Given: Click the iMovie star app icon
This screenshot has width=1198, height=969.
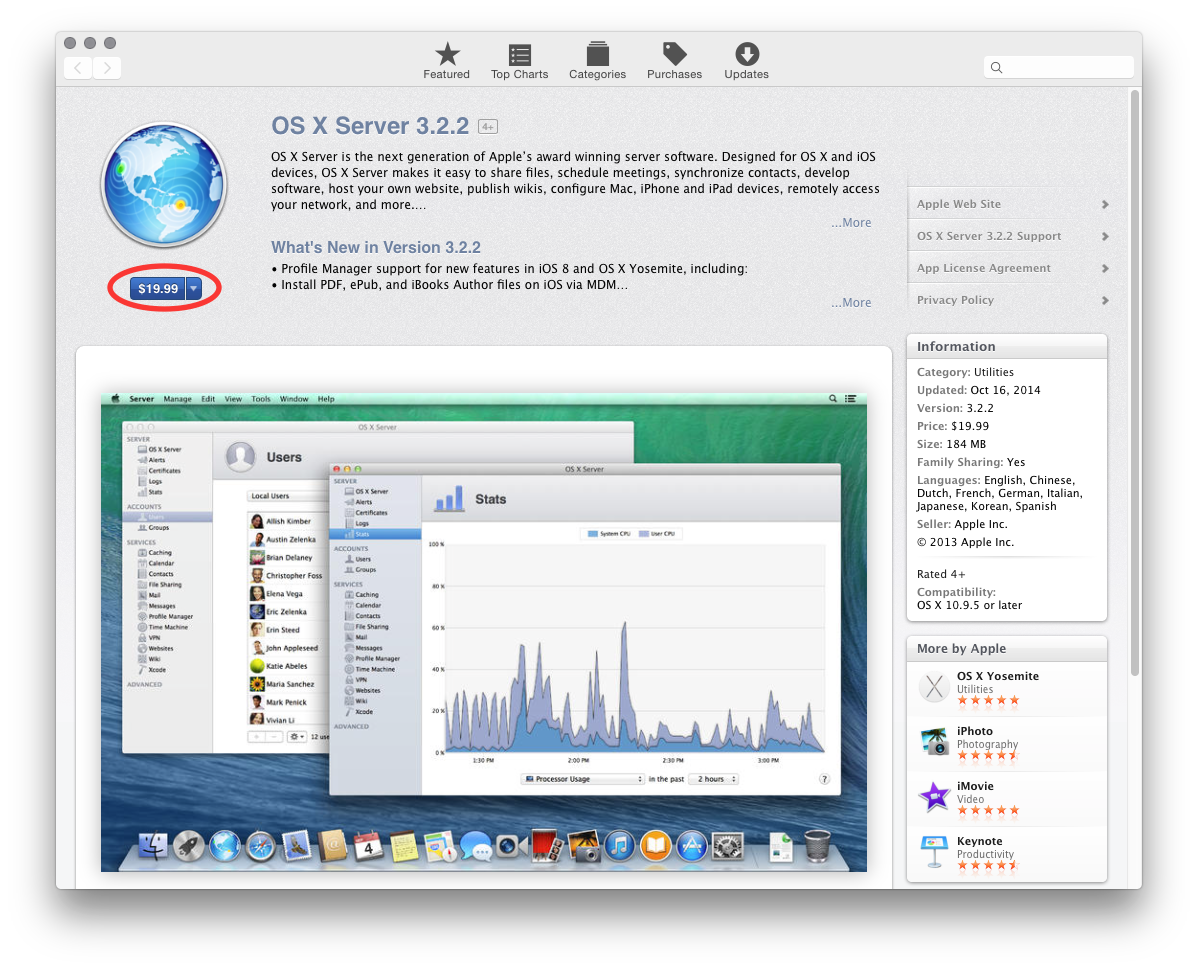Looking at the screenshot, I should 934,797.
